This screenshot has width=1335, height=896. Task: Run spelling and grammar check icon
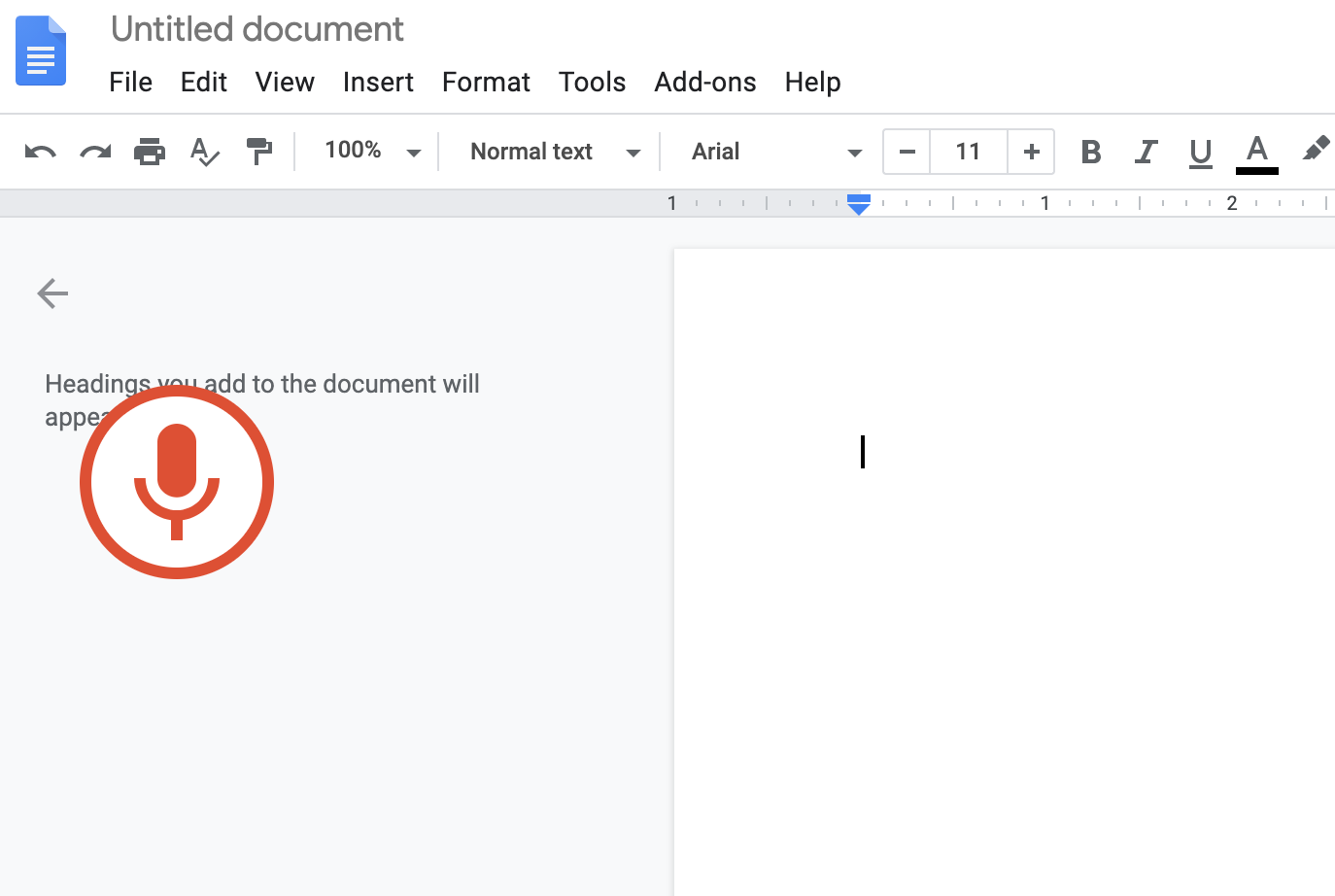[x=204, y=152]
